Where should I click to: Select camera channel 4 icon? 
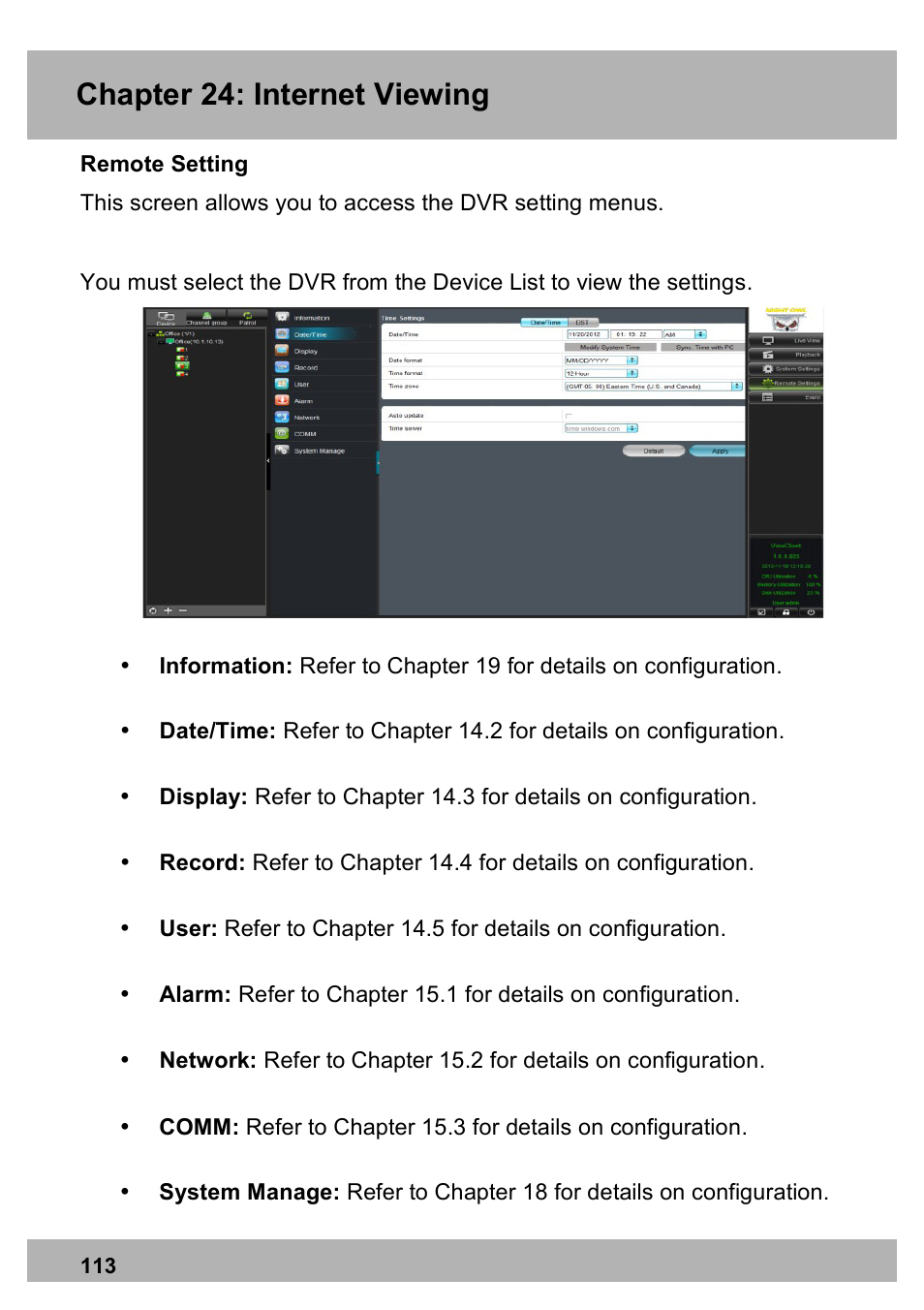(x=181, y=373)
